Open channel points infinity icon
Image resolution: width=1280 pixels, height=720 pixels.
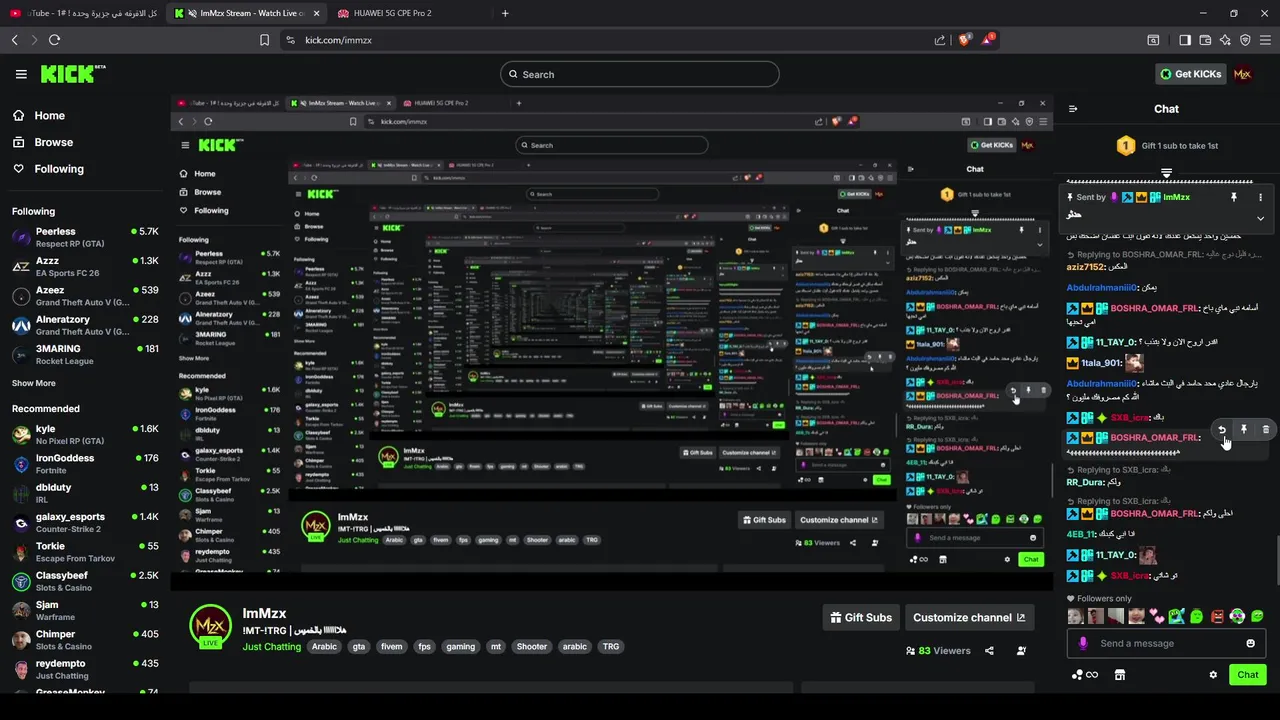click(x=1085, y=675)
